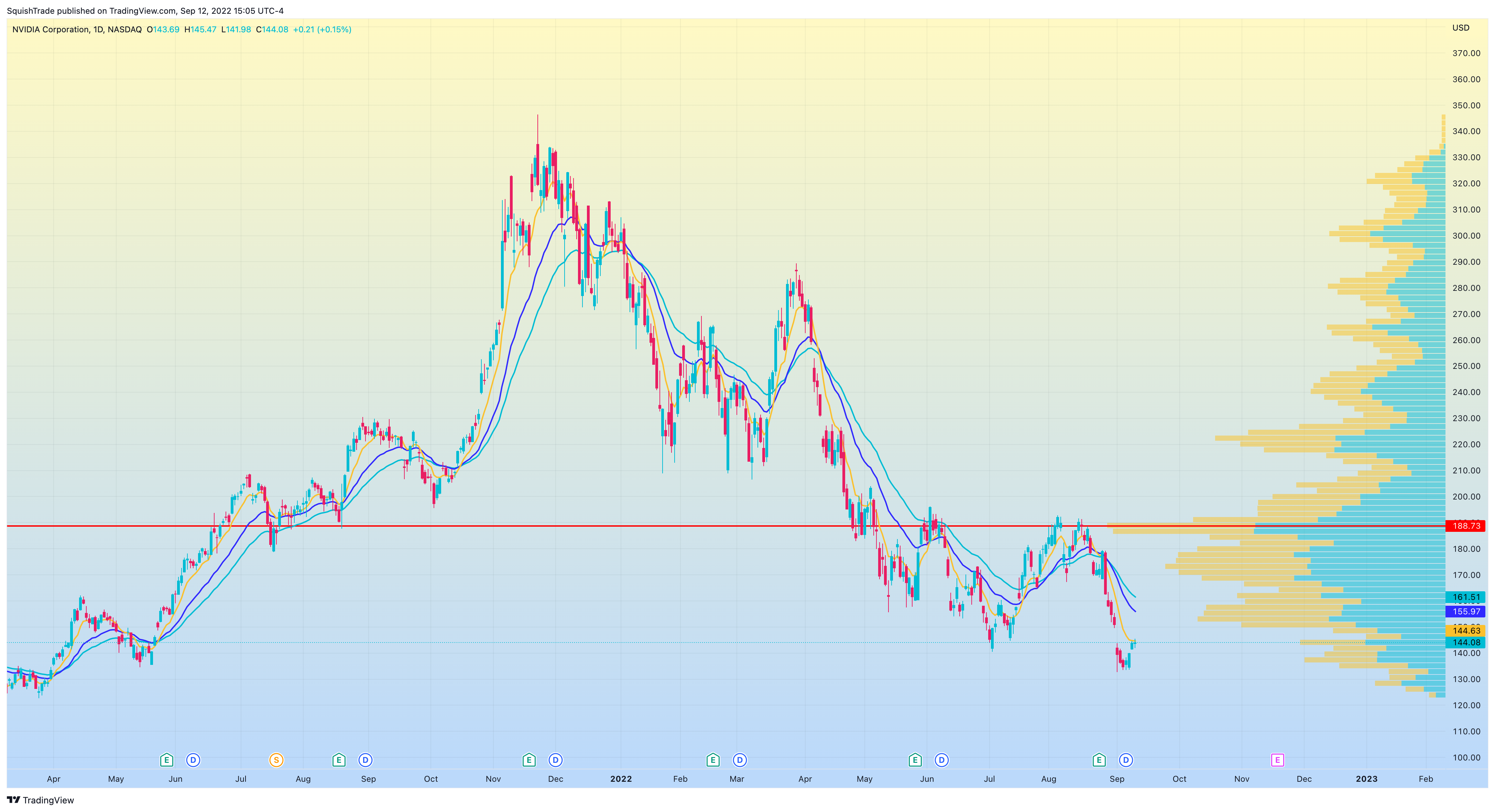Click the earnings 'E' marker after Feb 2022

coord(713,760)
